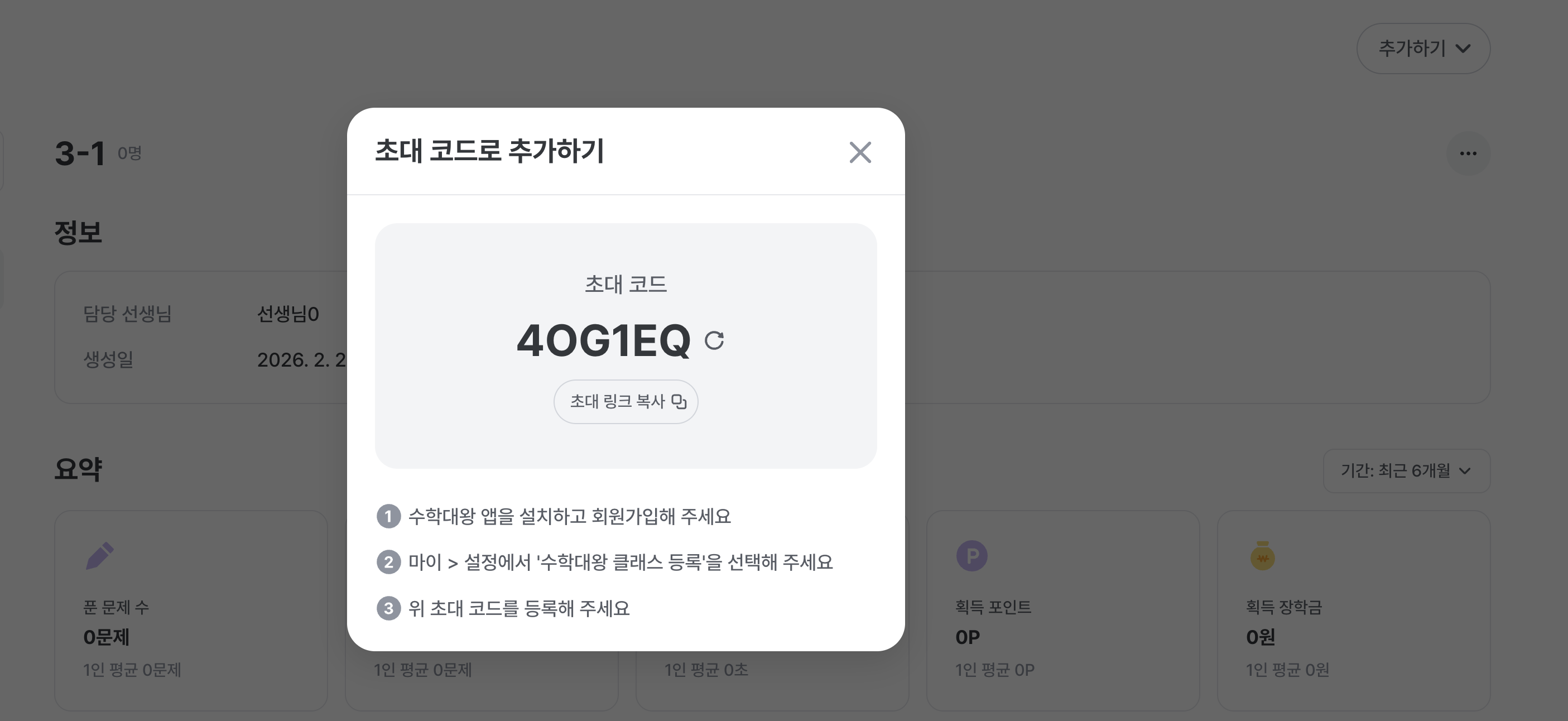Click the 요약 section heading
The image size is (1568, 721).
click(x=79, y=469)
